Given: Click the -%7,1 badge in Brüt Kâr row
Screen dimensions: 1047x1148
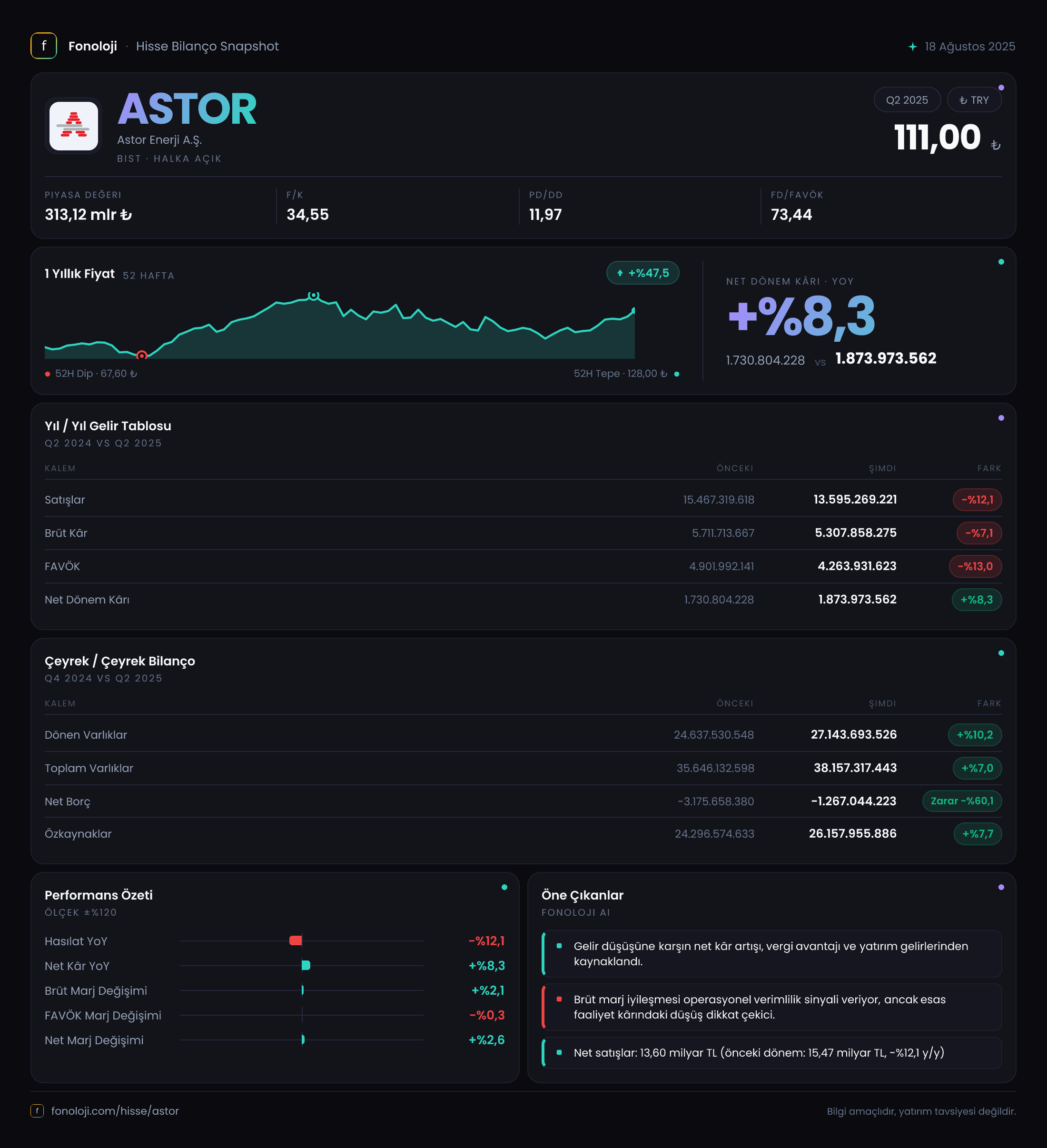Looking at the screenshot, I should (978, 533).
